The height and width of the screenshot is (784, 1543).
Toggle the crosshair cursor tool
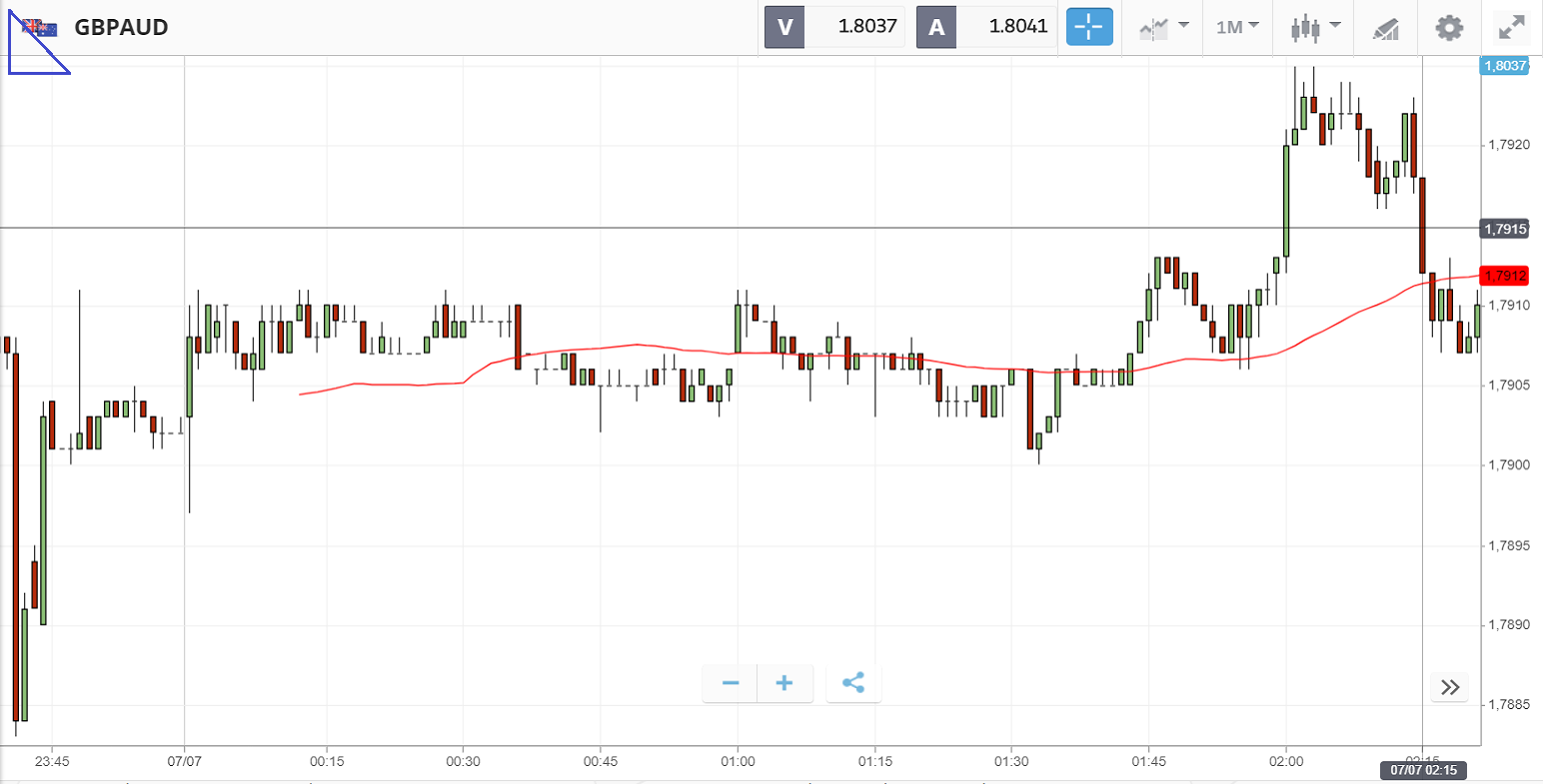pos(1088,27)
